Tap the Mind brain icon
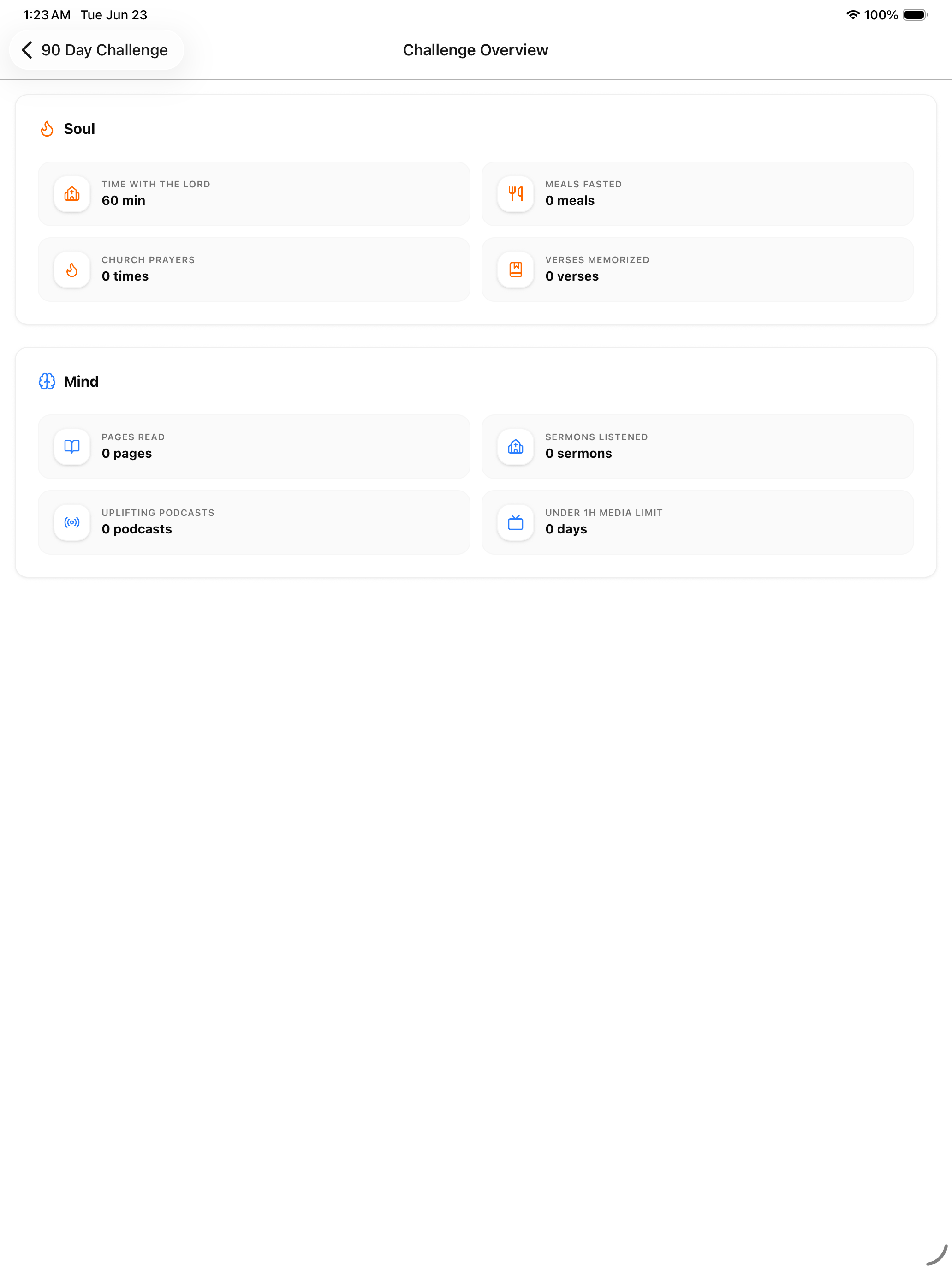The height and width of the screenshot is (1270, 952). [47, 381]
